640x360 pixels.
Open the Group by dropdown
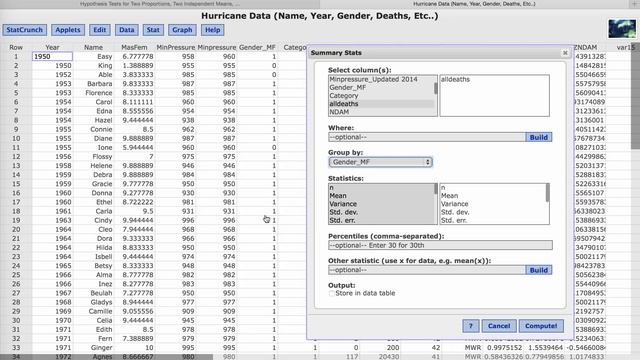pyautogui.click(x=380, y=162)
